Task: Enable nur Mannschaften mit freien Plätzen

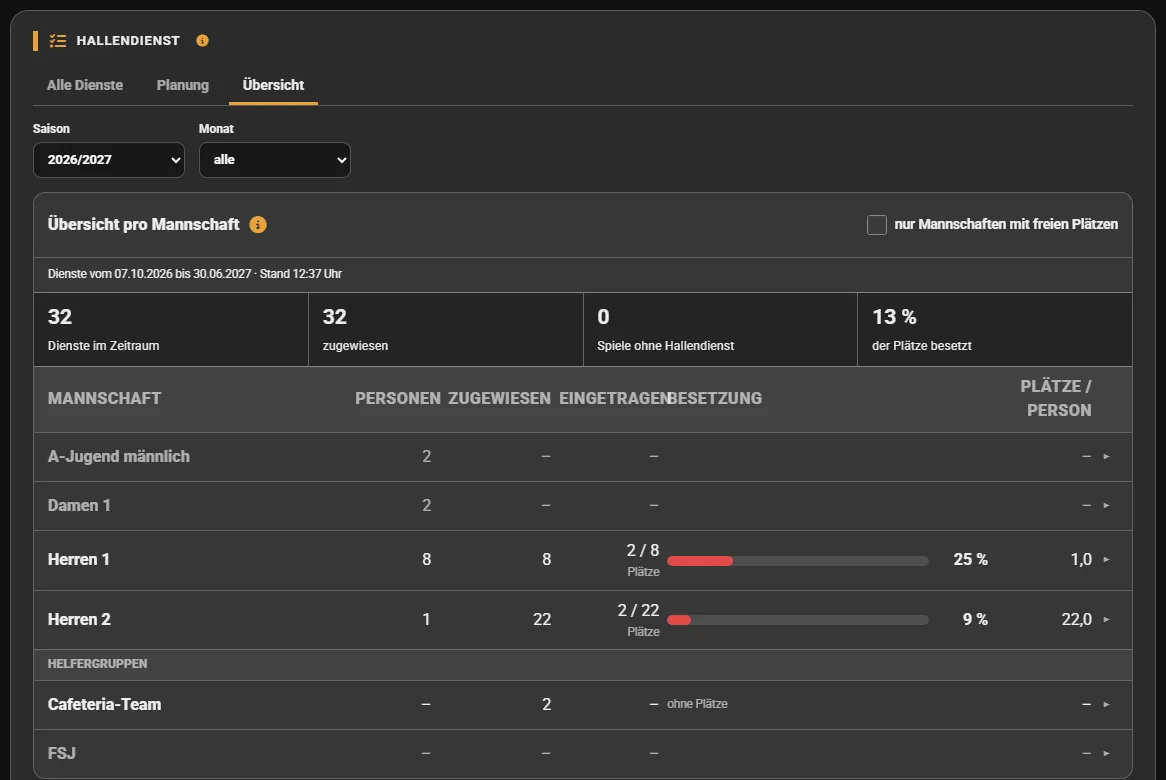Action: click(x=877, y=225)
